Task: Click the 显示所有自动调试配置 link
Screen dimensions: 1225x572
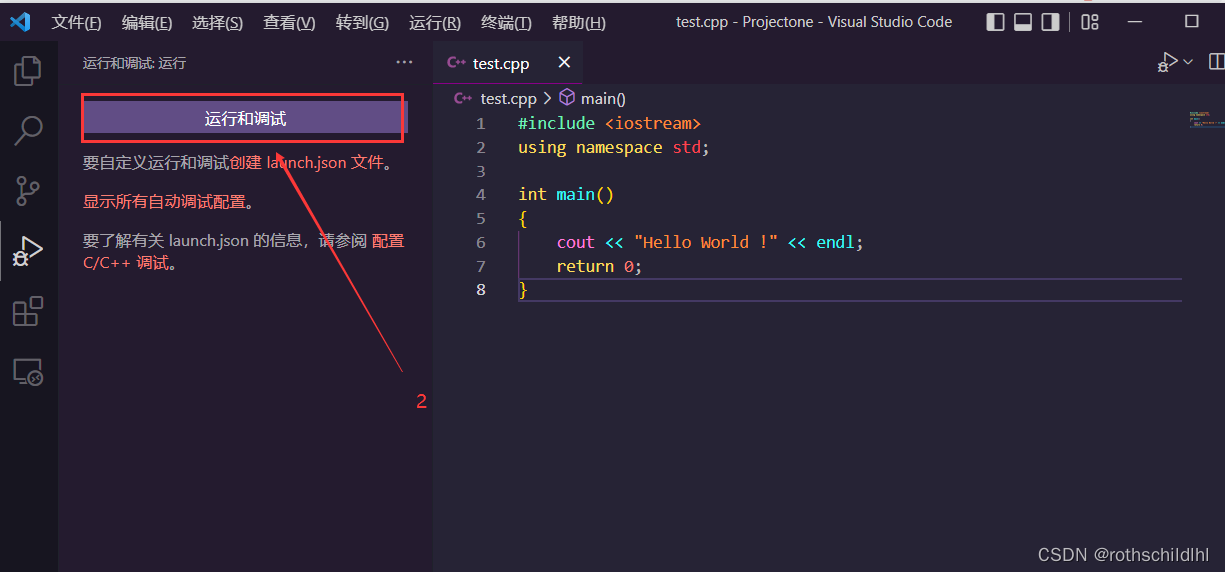Action: click(x=164, y=201)
